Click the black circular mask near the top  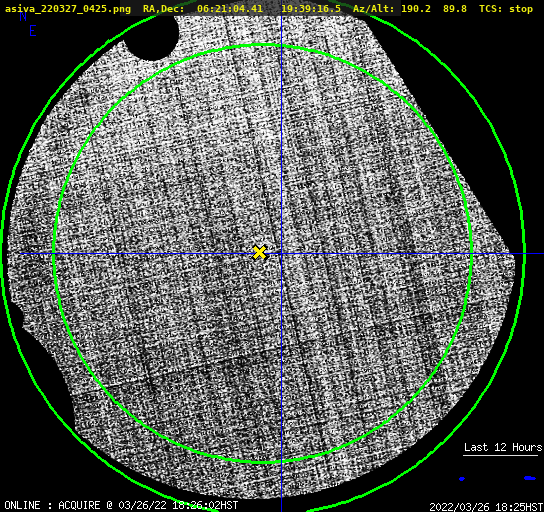pyautogui.click(x=151, y=37)
